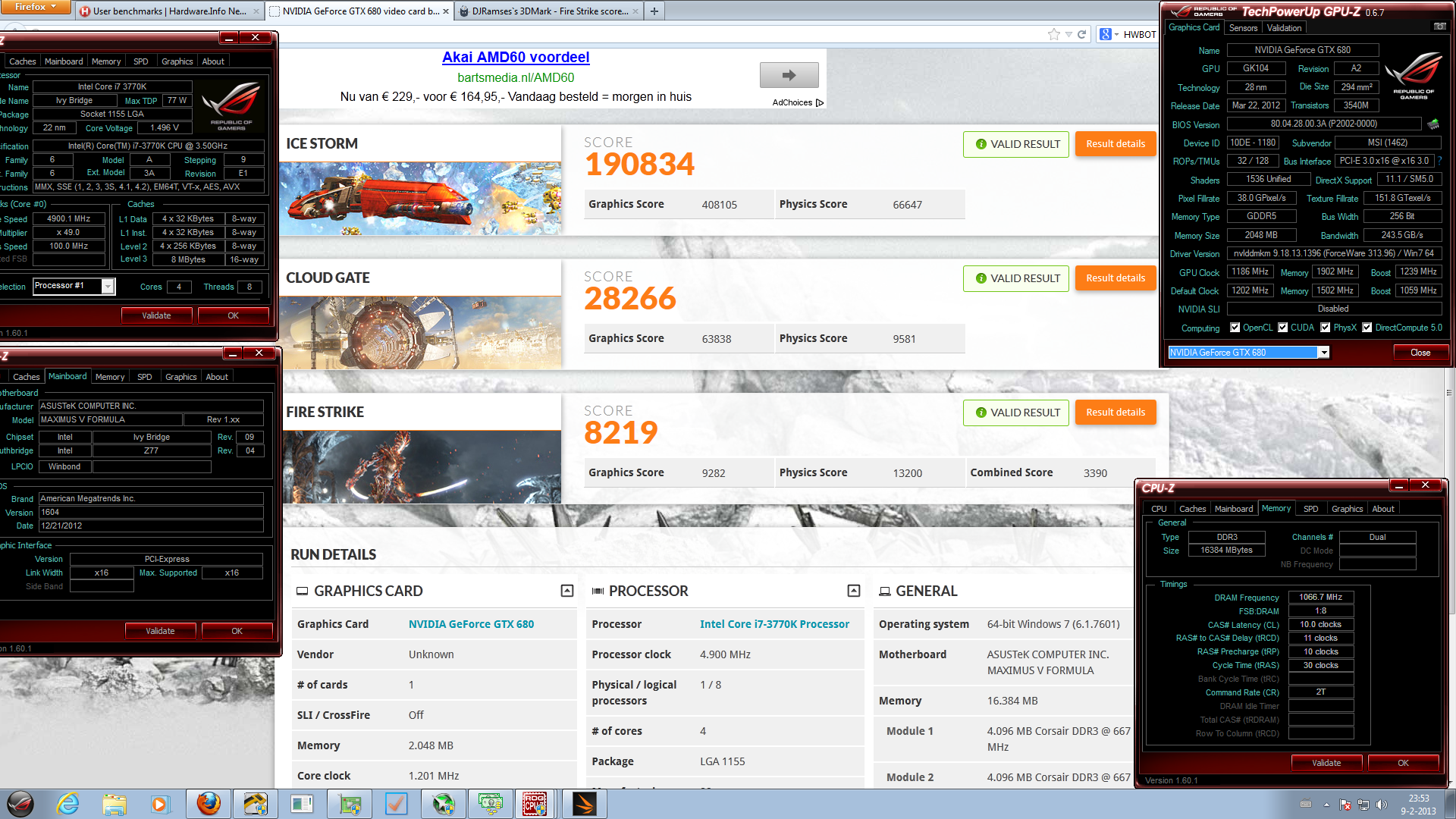The width and height of the screenshot is (1456, 819).
Task: Click the green checkmark app on the taskbar
Action: tap(396, 804)
